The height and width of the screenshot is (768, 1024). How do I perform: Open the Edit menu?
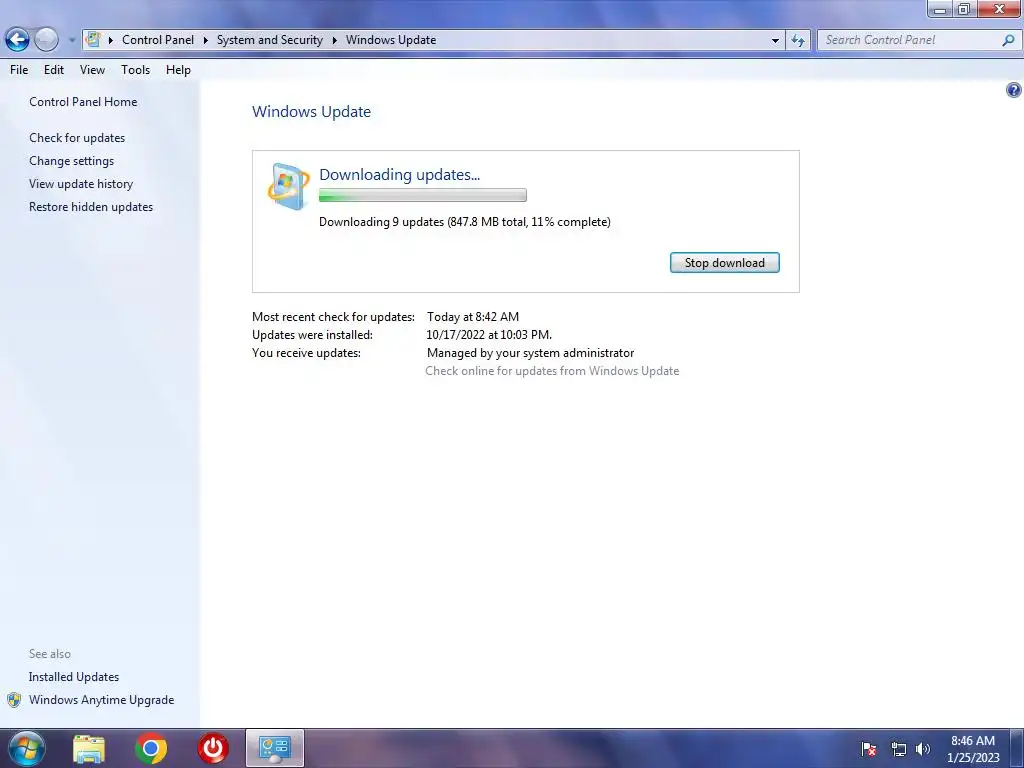(54, 70)
